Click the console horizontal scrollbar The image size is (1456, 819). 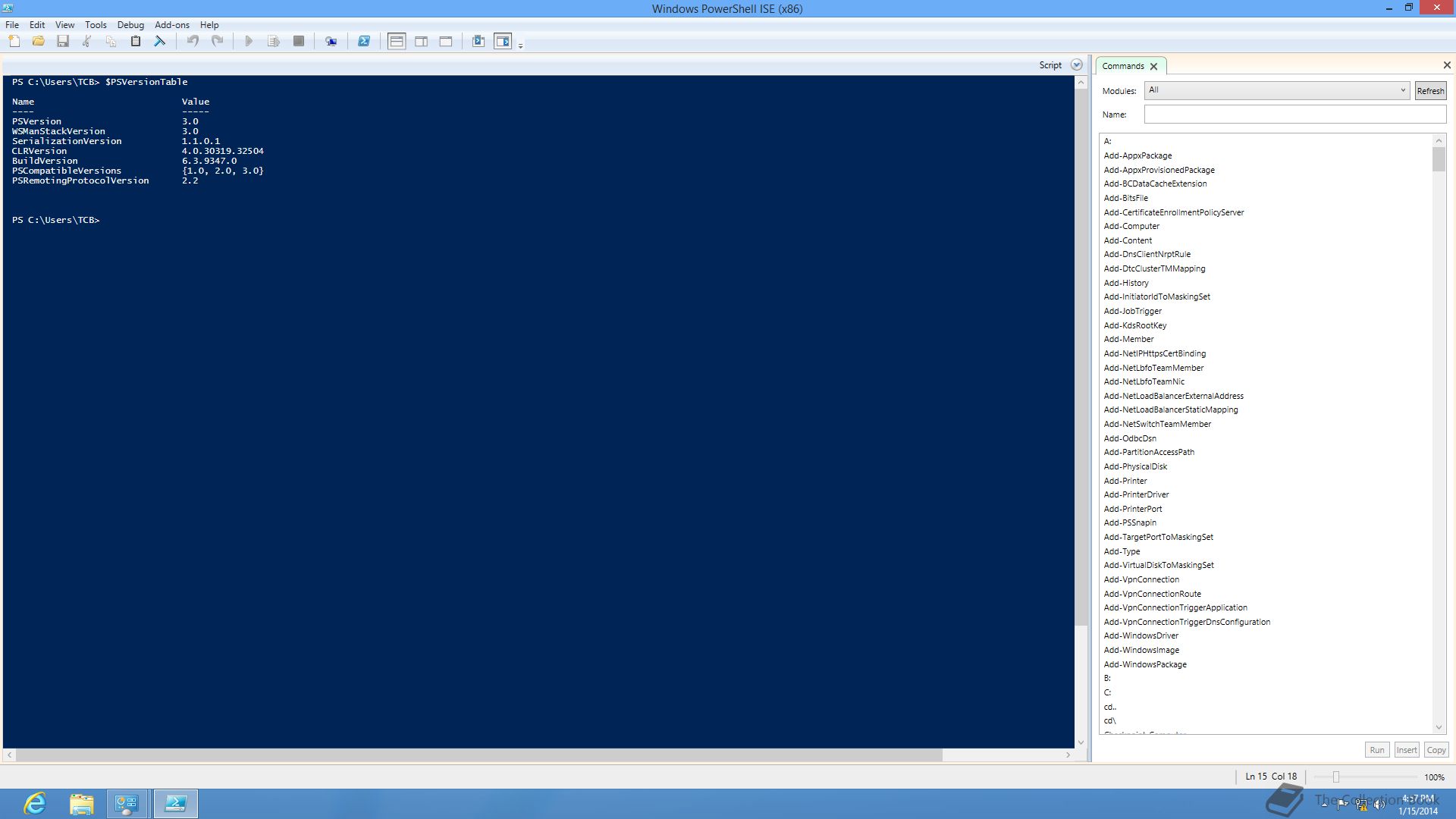click(479, 755)
